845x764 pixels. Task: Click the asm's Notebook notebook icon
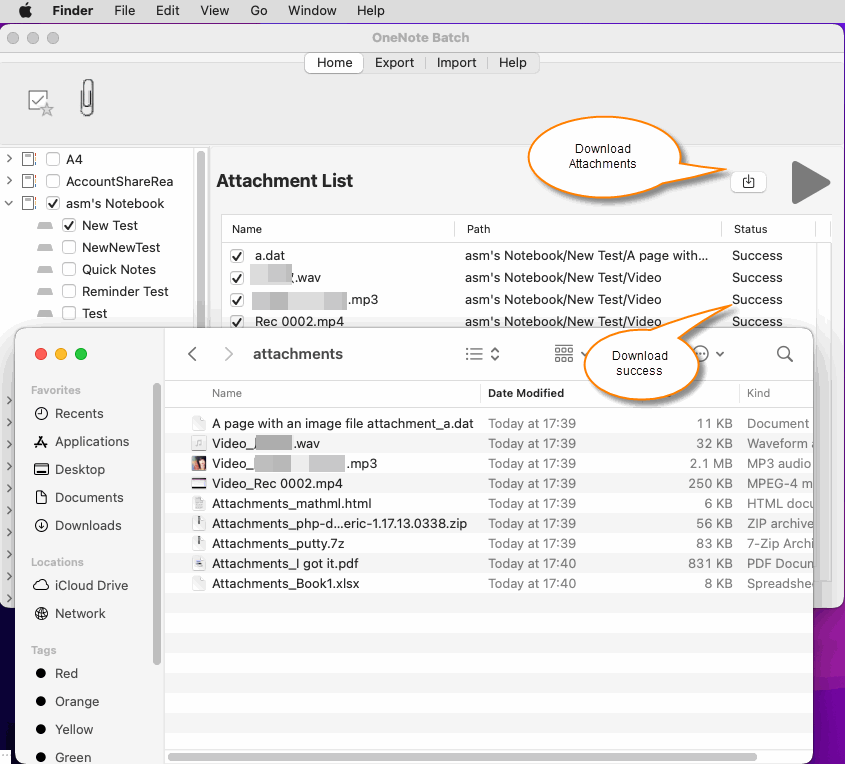29,203
